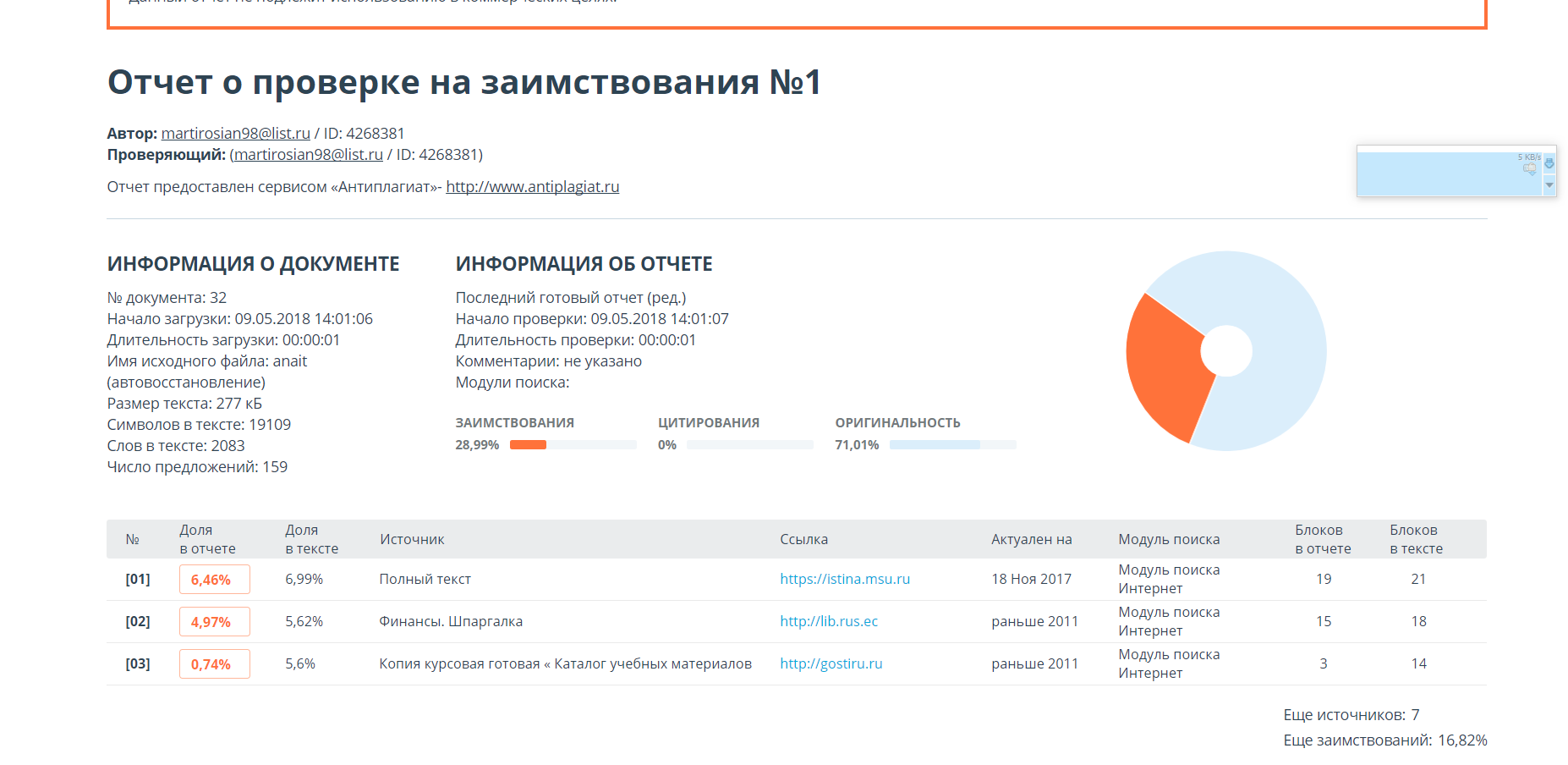Click the blue originality progress bar

(x=934, y=445)
